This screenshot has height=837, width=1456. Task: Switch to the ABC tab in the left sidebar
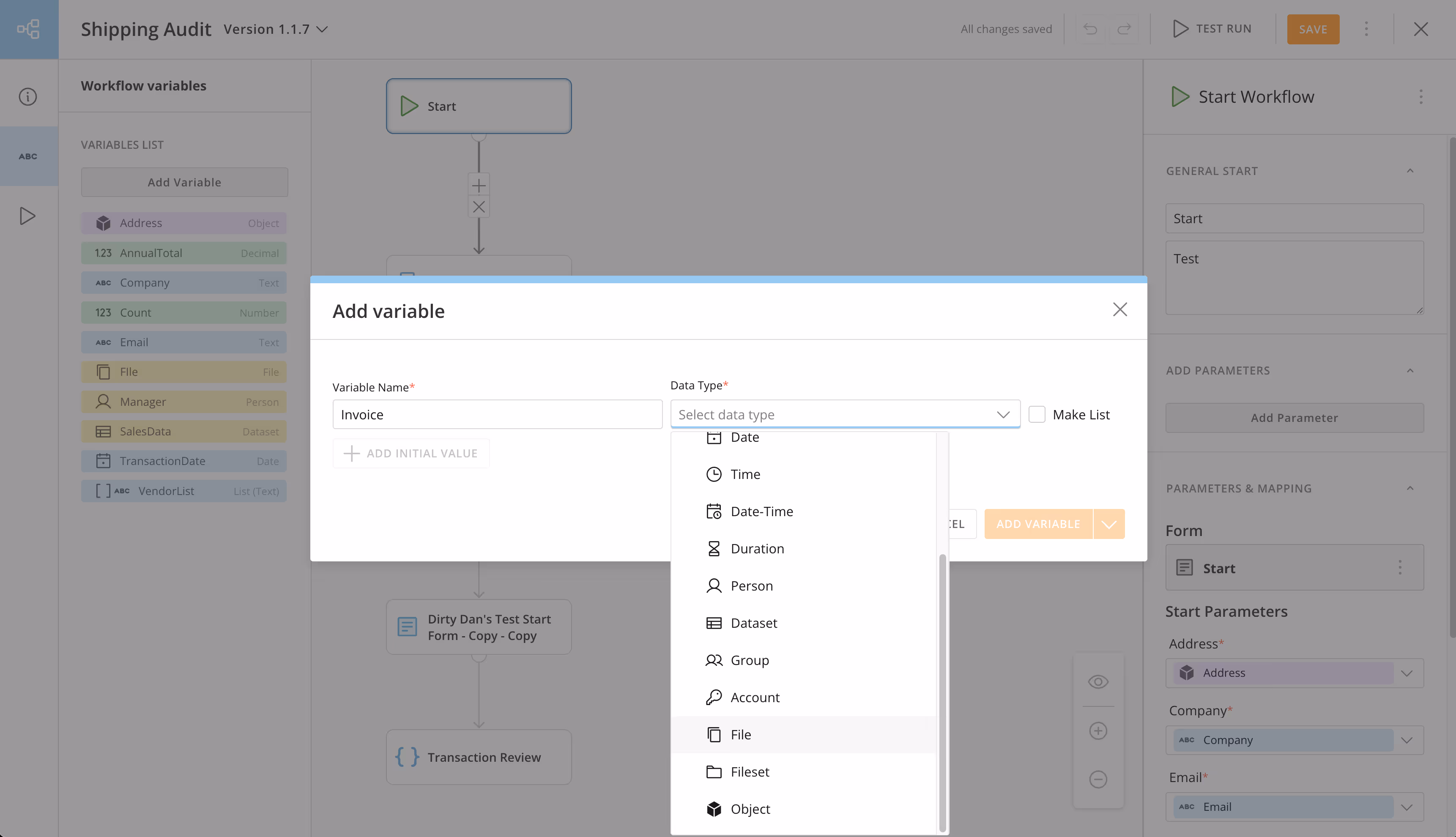(x=27, y=156)
